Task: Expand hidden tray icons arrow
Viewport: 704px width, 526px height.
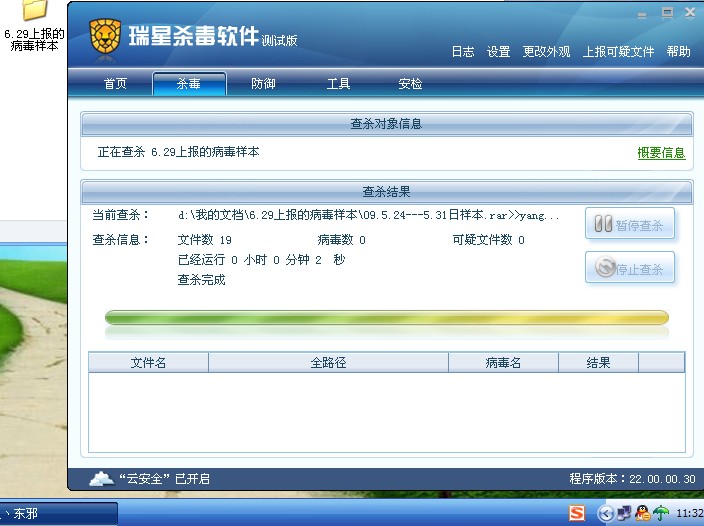Action: (606, 513)
